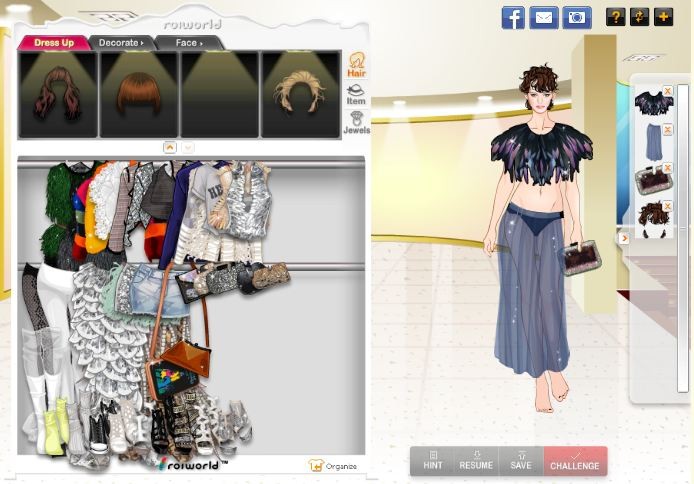Viewport: 694px width, 484px height.
Task: Click the SAVE button
Action: 520,461
